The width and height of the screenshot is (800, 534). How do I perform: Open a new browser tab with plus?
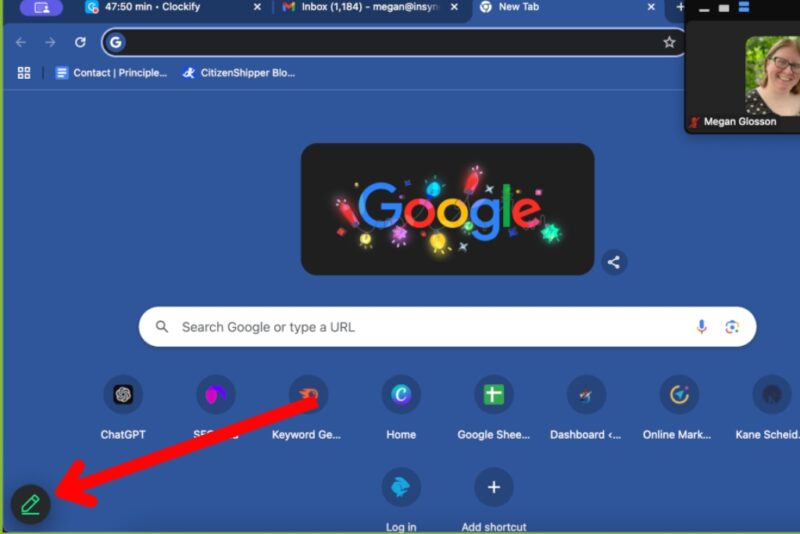tap(679, 7)
